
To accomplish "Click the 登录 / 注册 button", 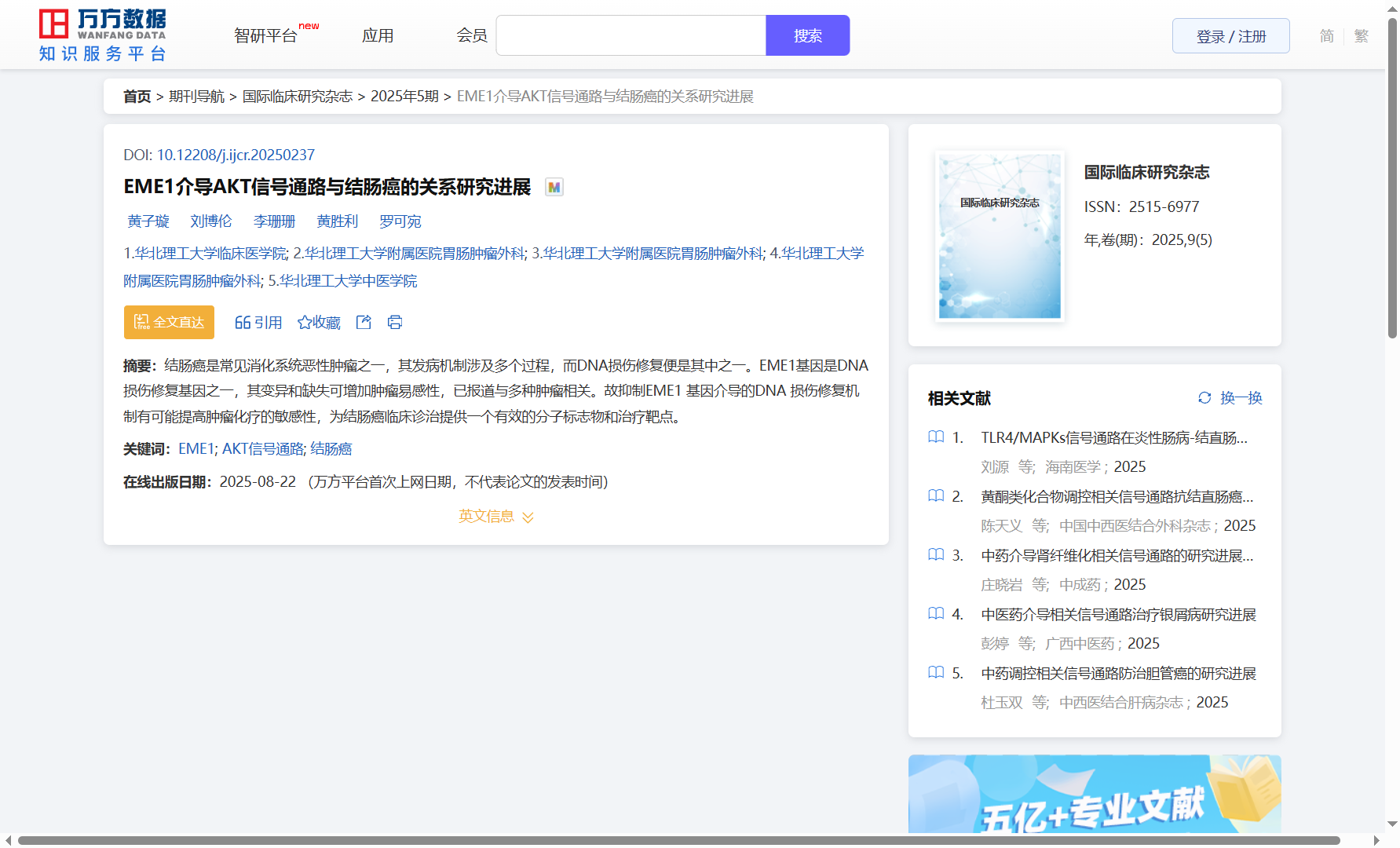I will coord(1230,36).
